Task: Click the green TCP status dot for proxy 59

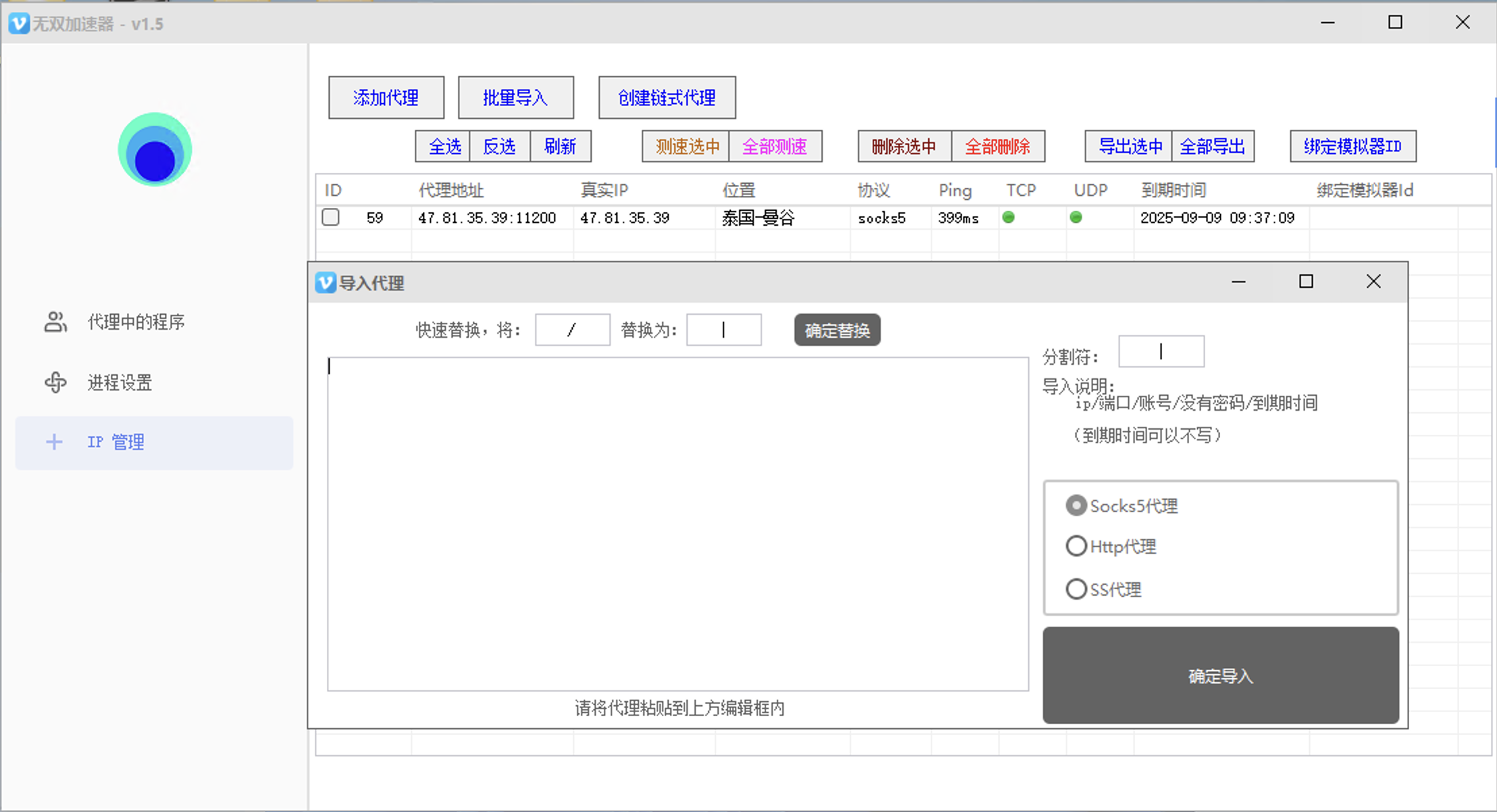Action: (x=1009, y=218)
